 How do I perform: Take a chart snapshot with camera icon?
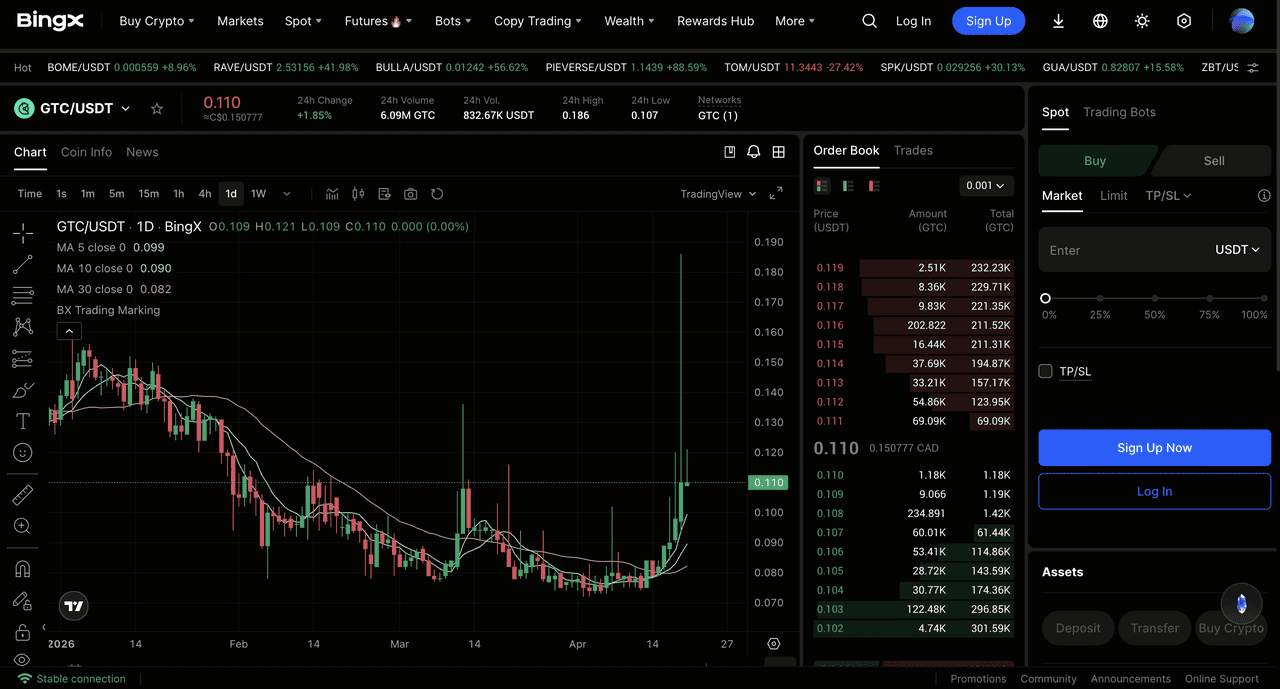click(411, 194)
